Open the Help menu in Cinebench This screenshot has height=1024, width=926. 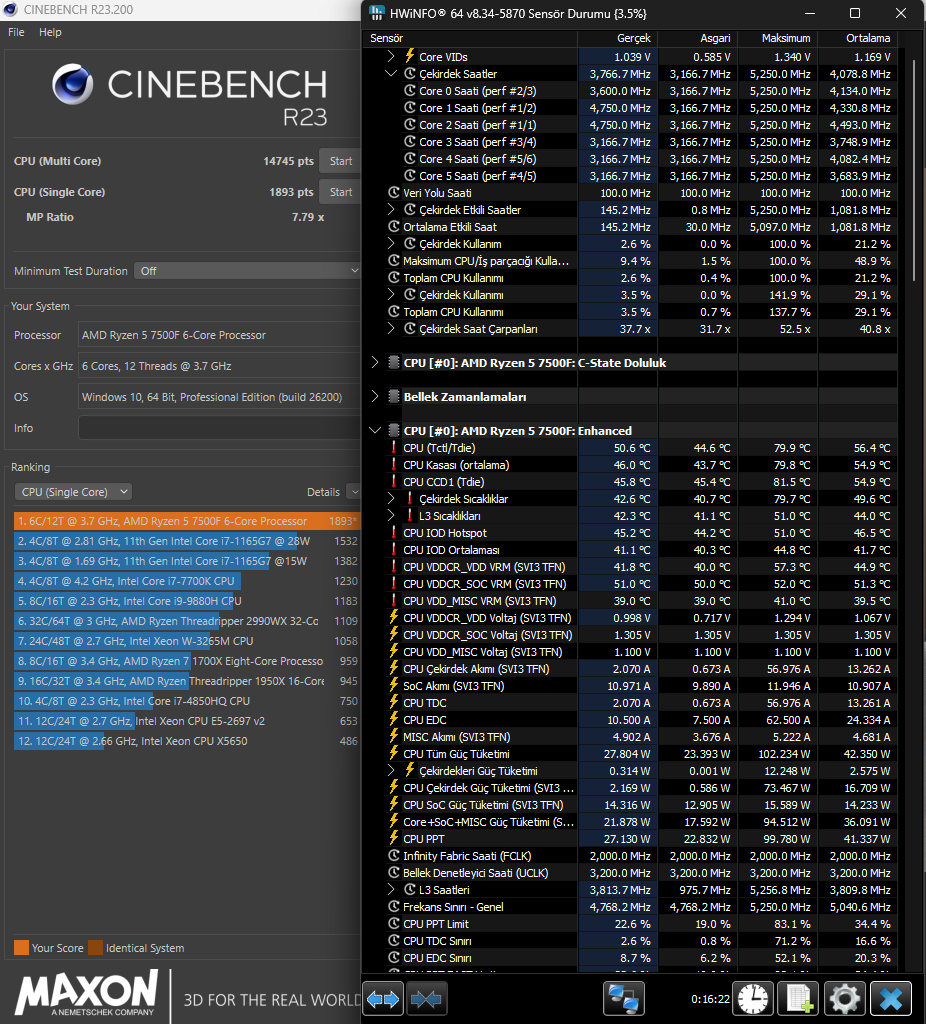tap(50, 32)
